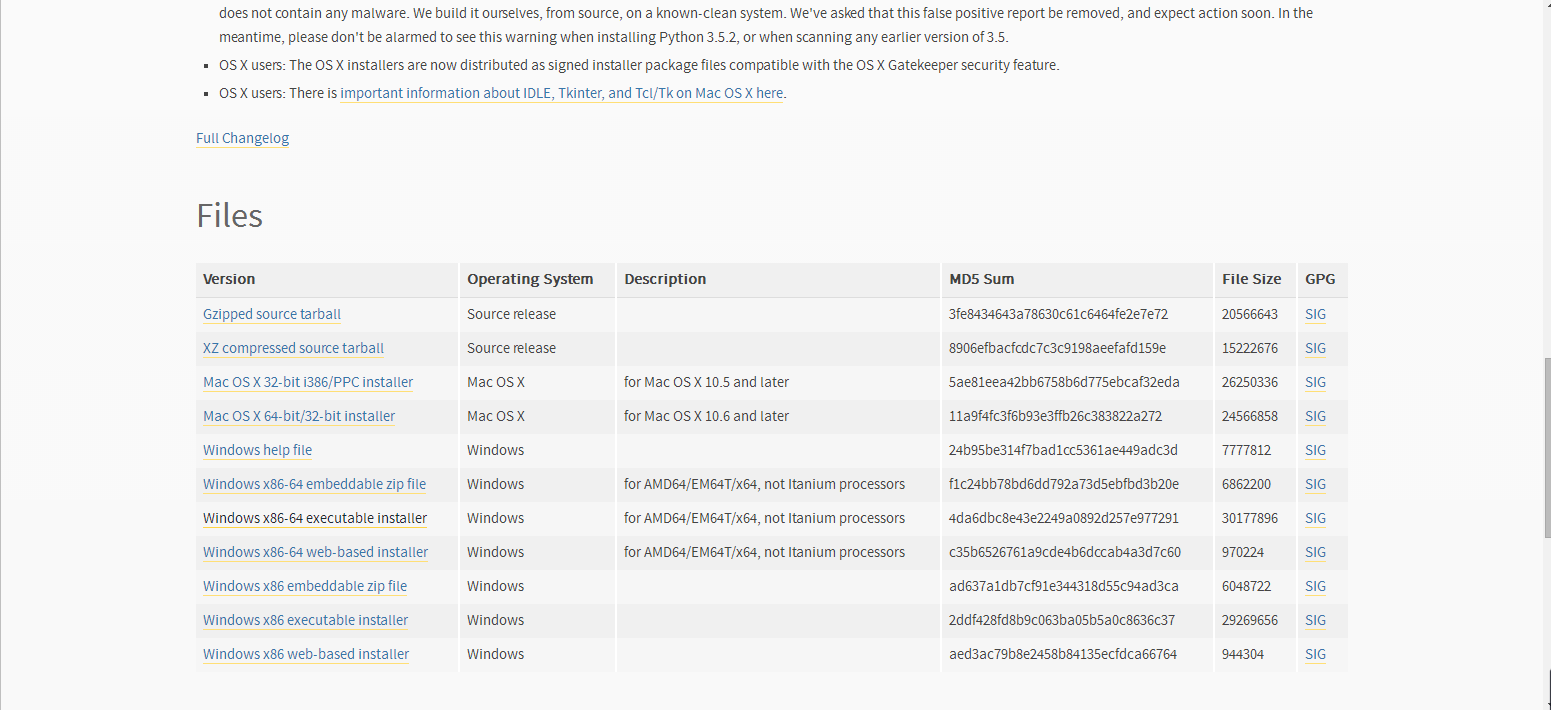Click SIG link for Windows help file
This screenshot has height=710, width=1551.
tap(1315, 450)
